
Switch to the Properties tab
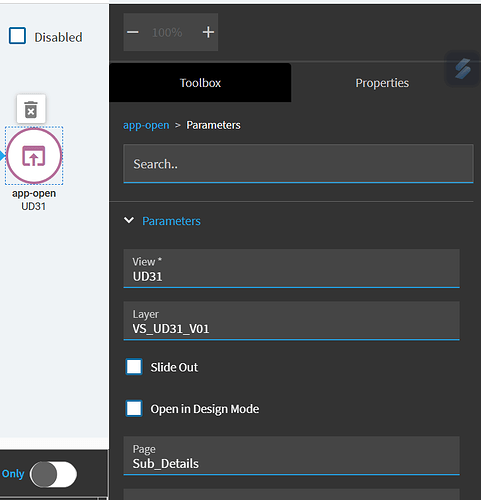382,83
